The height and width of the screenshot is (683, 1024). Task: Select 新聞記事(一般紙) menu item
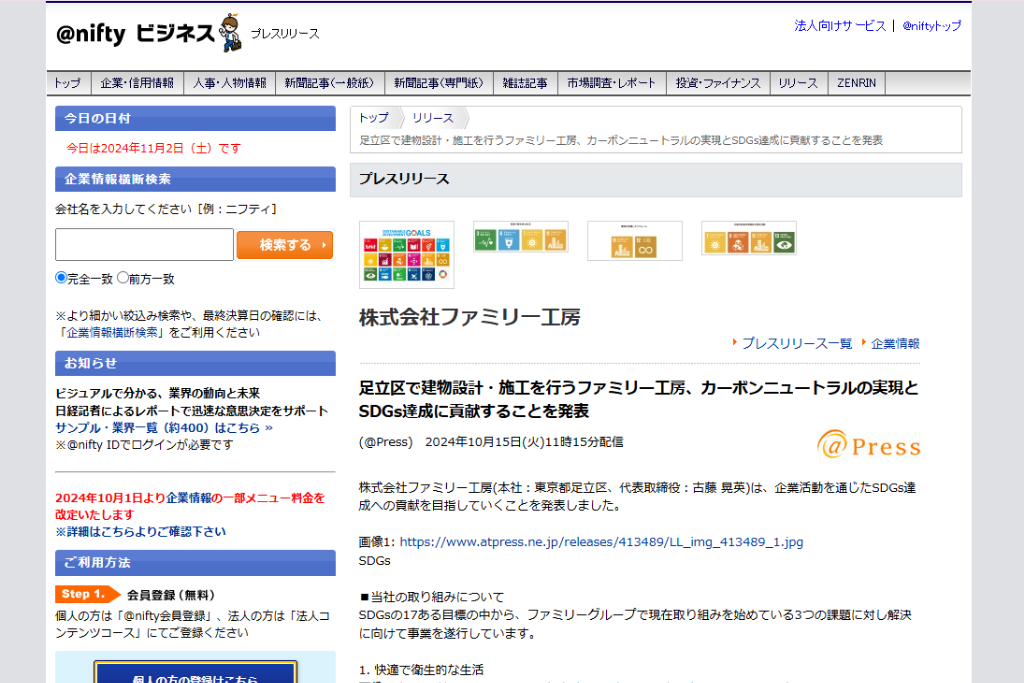click(330, 83)
